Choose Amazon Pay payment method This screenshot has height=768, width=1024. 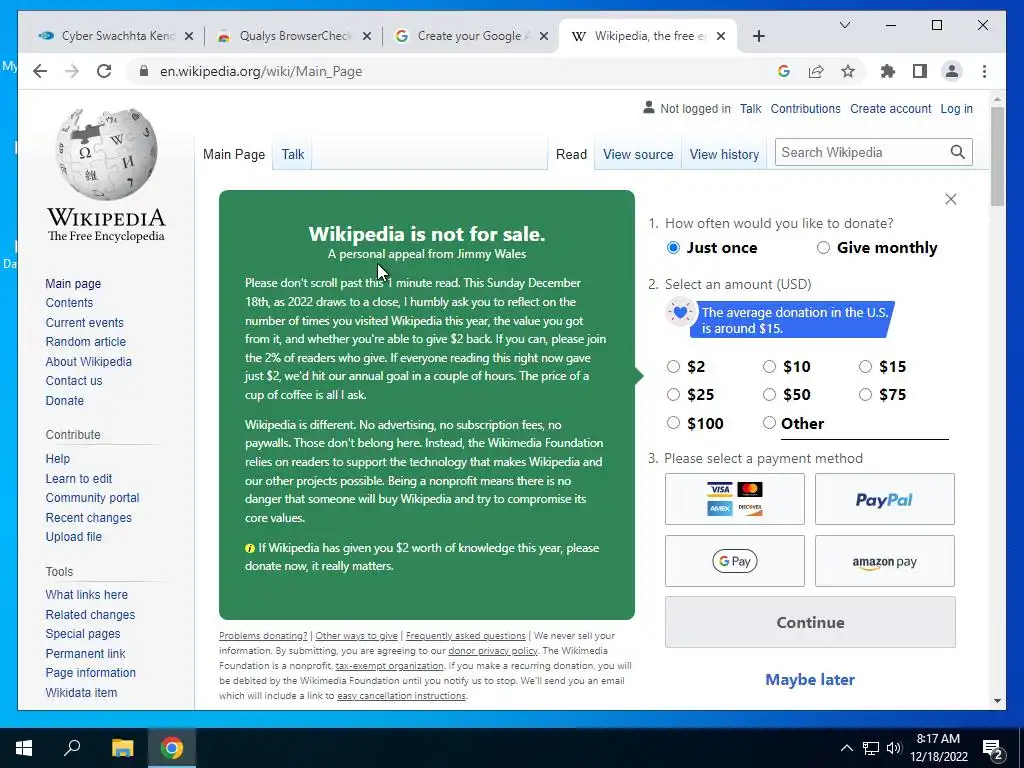tap(884, 561)
